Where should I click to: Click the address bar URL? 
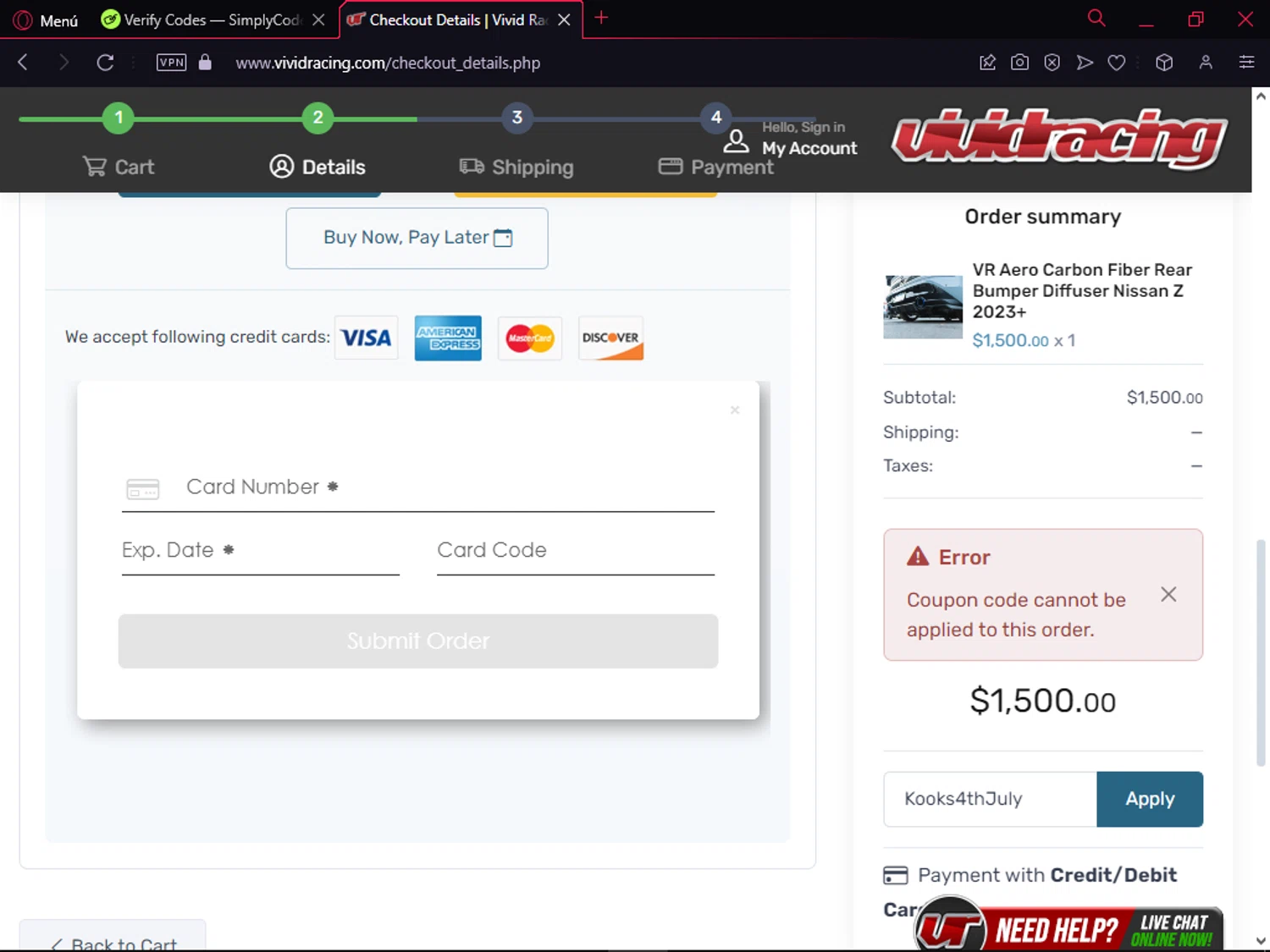[x=388, y=63]
